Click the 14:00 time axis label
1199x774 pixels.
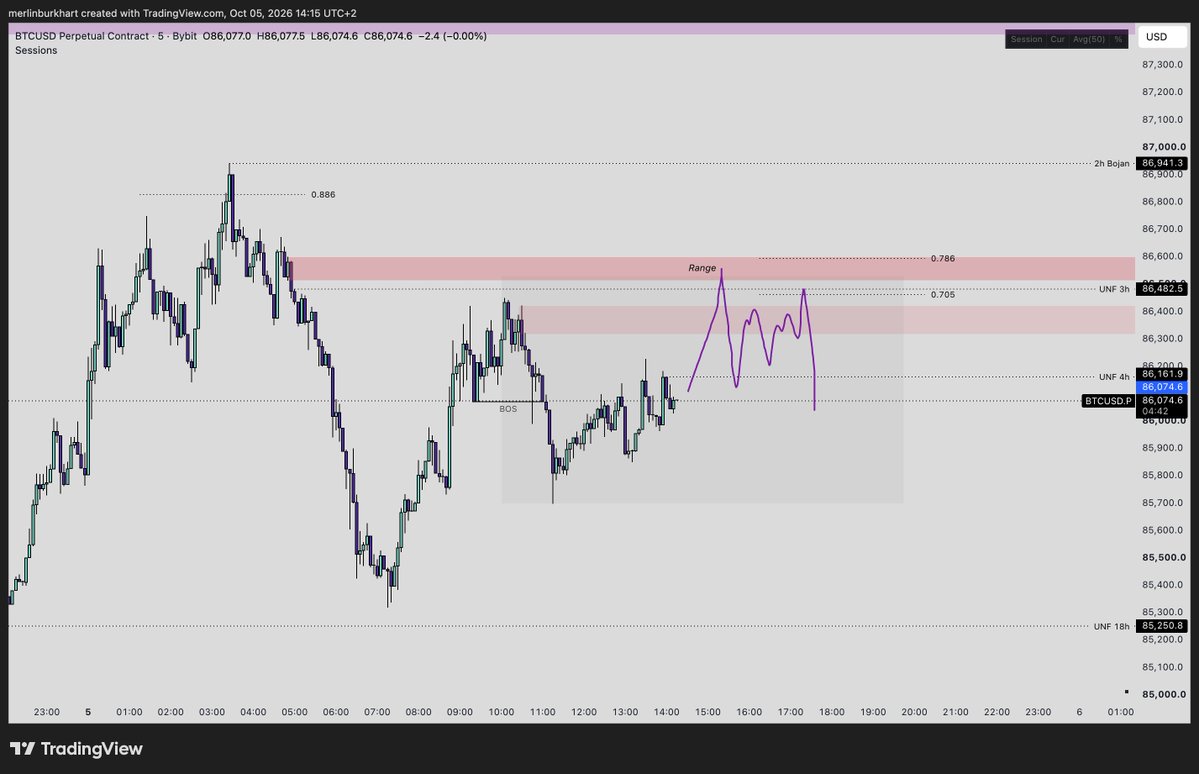point(666,712)
